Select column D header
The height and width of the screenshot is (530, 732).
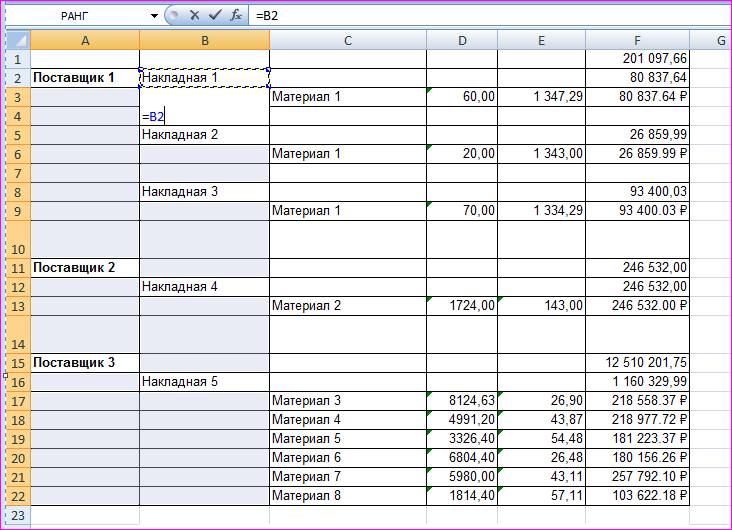462,41
